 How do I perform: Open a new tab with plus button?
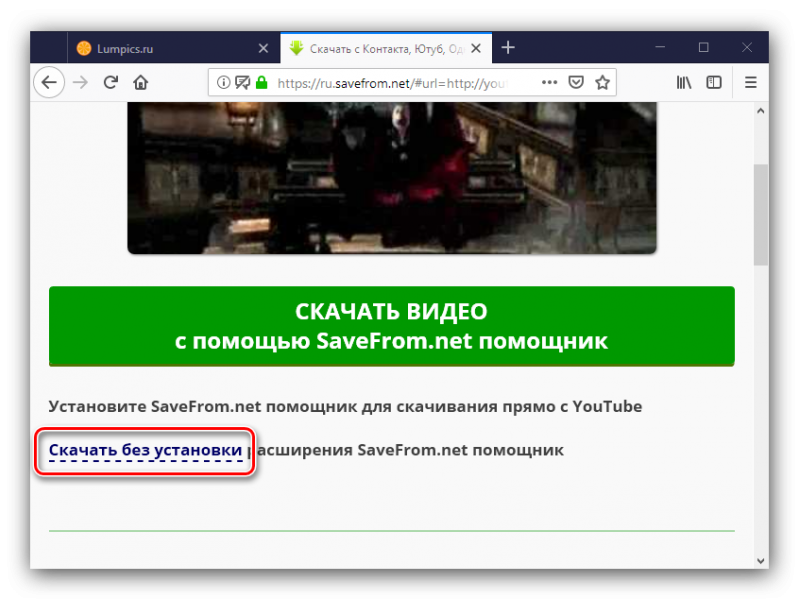click(508, 48)
